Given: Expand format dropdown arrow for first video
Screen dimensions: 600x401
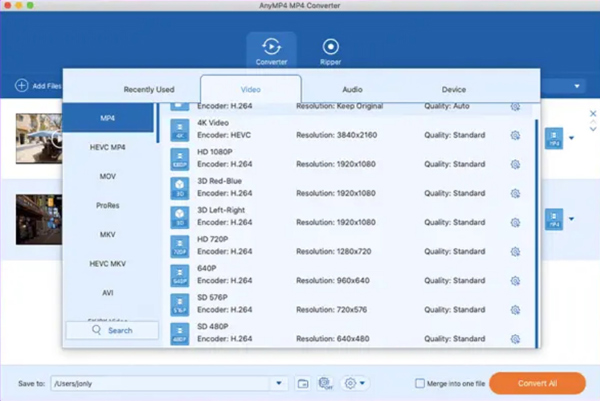Looking at the screenshot, I should click(571, 138).
